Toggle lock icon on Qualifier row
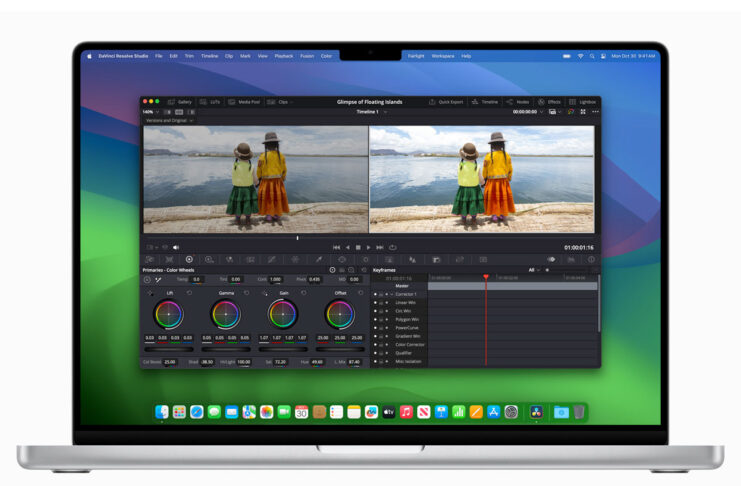741x486 pixels. [381, 353]
